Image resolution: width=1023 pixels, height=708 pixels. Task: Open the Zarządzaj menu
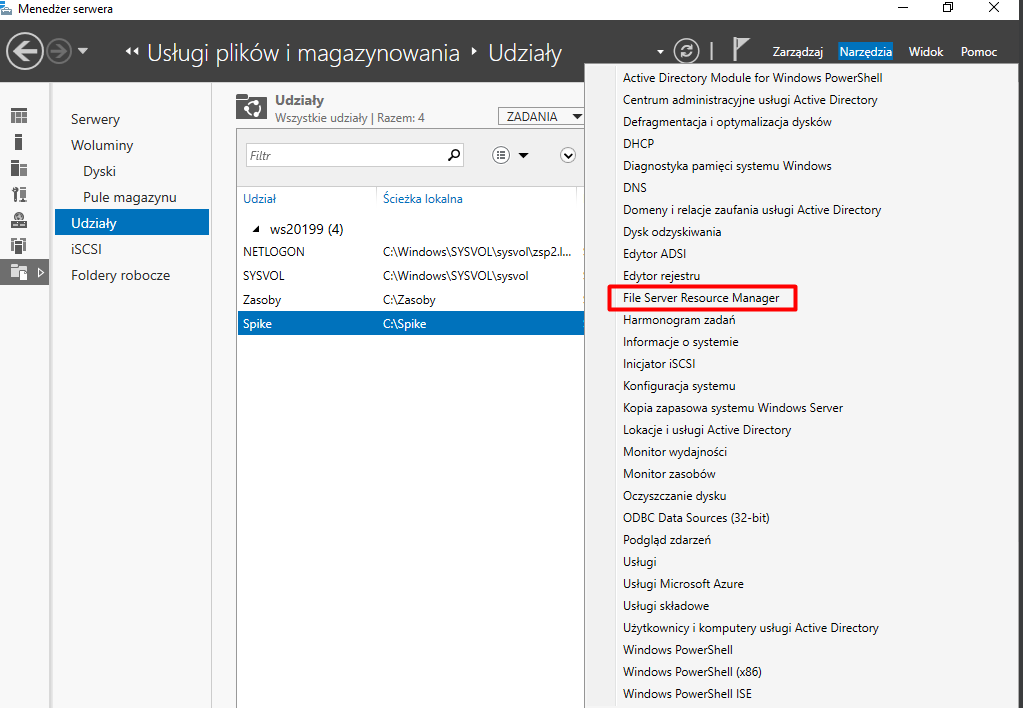pyautogui.click(x=797, y=52)
